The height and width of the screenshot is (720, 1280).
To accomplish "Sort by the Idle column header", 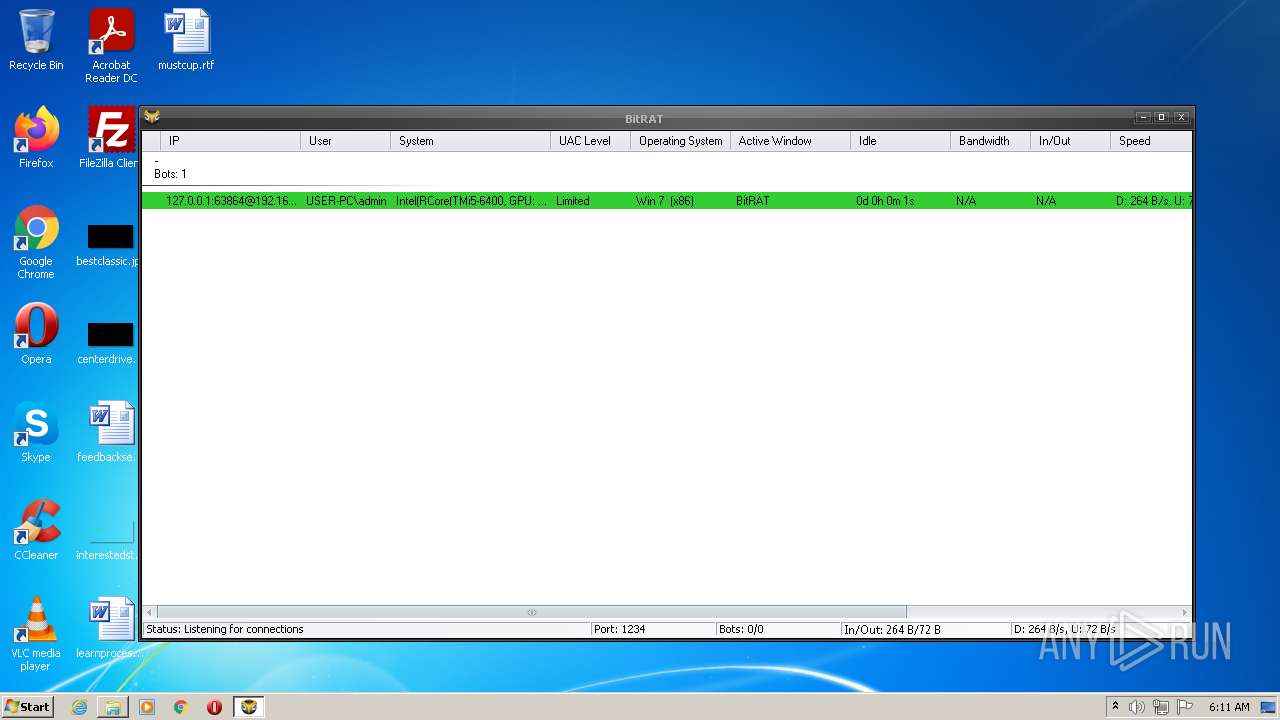I will pyautogui.click(x=900, y=141).
